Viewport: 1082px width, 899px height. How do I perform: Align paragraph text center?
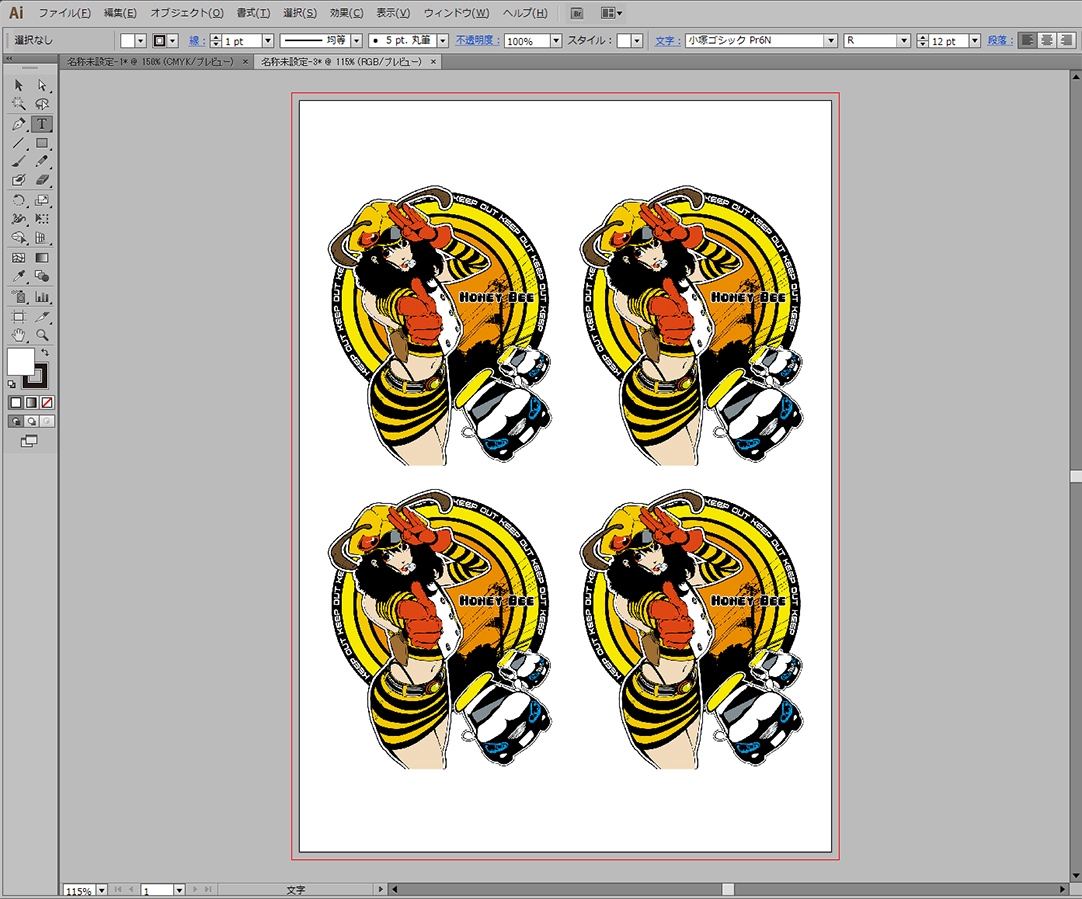(x=1047, y=41)
